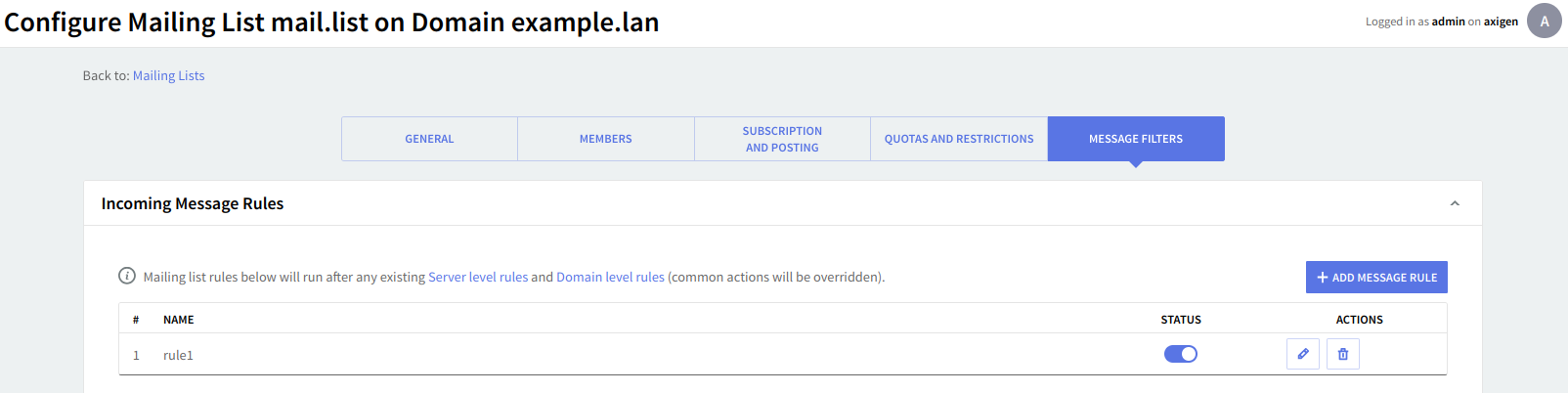Click the Message Filters tab
Viewport: 1568px width, 393px height.
point(1136,139)
